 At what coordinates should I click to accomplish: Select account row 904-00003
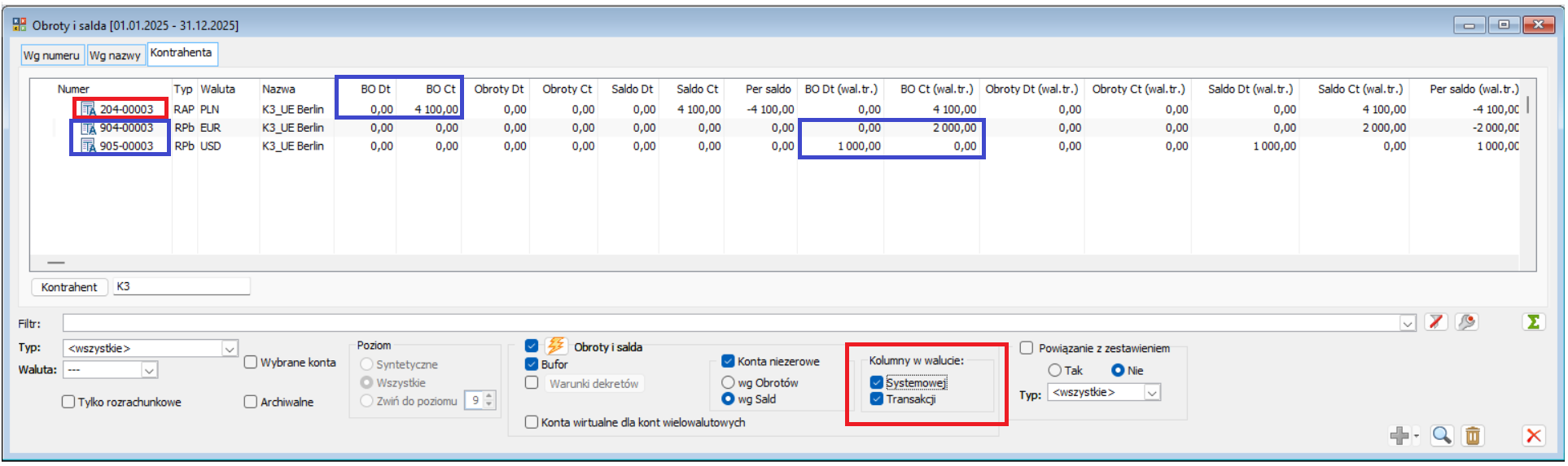pyautogui.click(x=126, y=128)
